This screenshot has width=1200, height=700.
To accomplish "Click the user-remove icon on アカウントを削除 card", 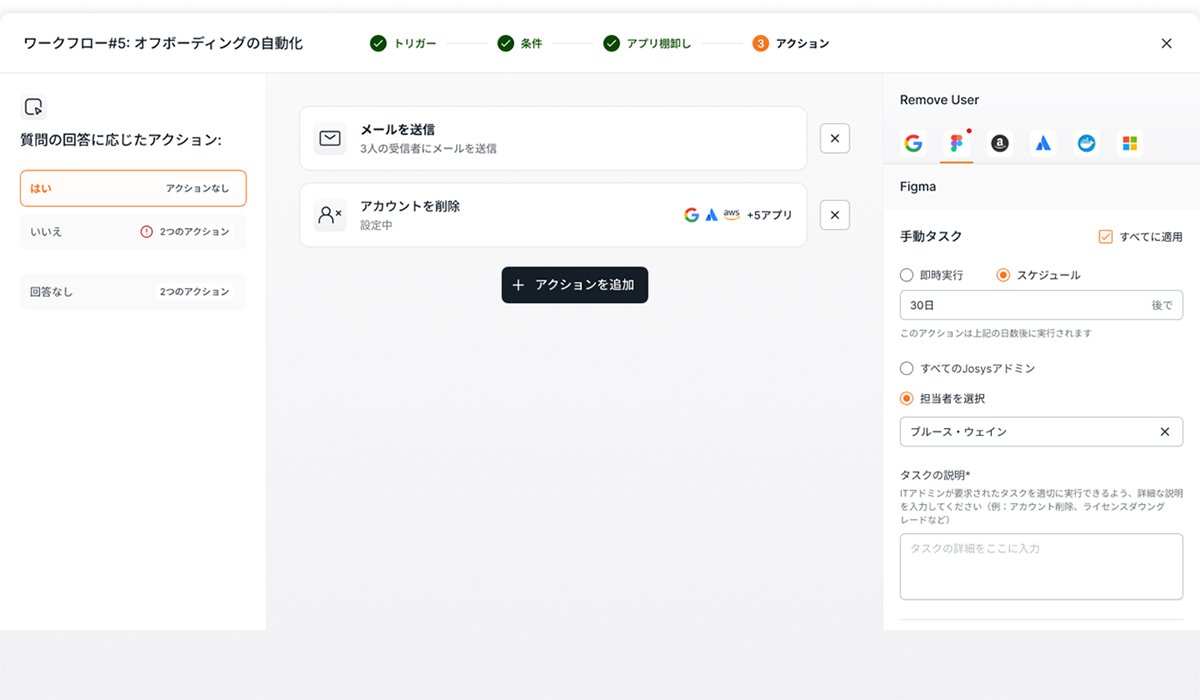I will [330, 215].
